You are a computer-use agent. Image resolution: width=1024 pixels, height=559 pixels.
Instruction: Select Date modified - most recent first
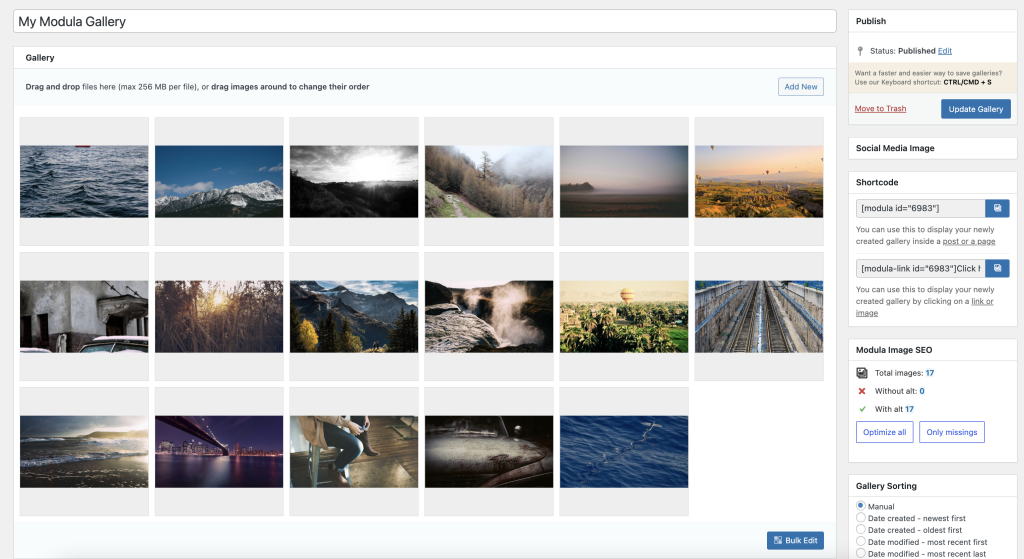(x=861, y=542)
